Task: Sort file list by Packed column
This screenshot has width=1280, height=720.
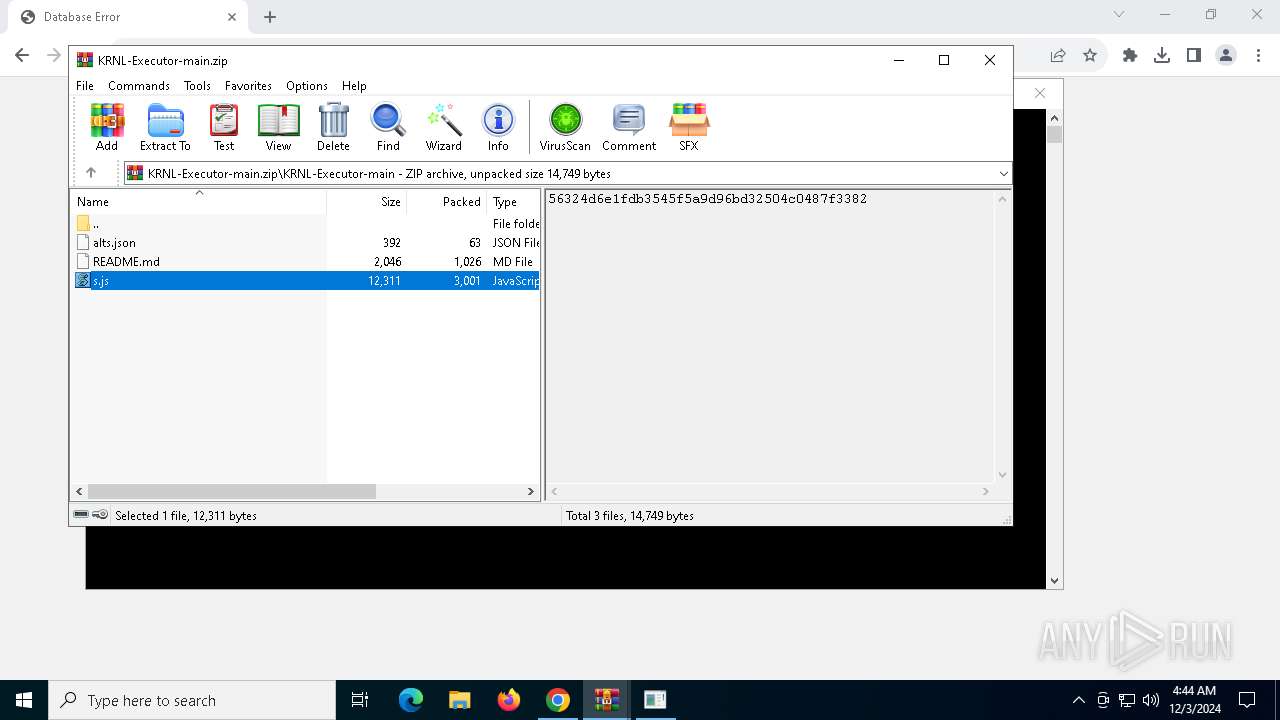Action: click(447, 202)
